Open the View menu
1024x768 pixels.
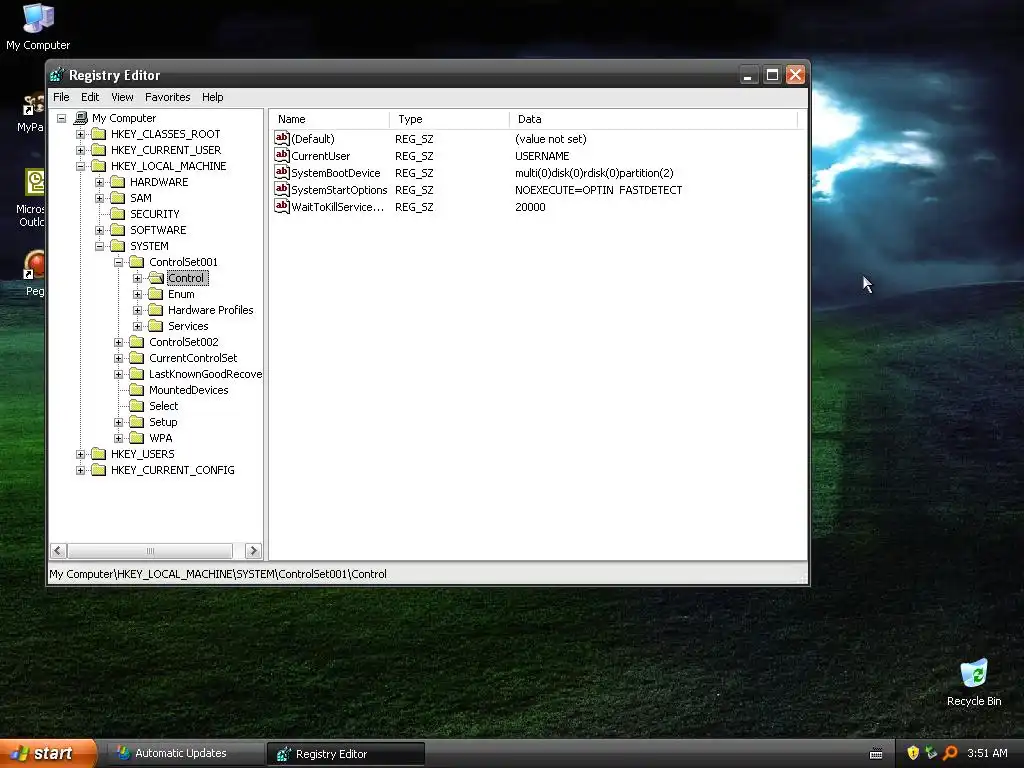[x=122, y=97]
